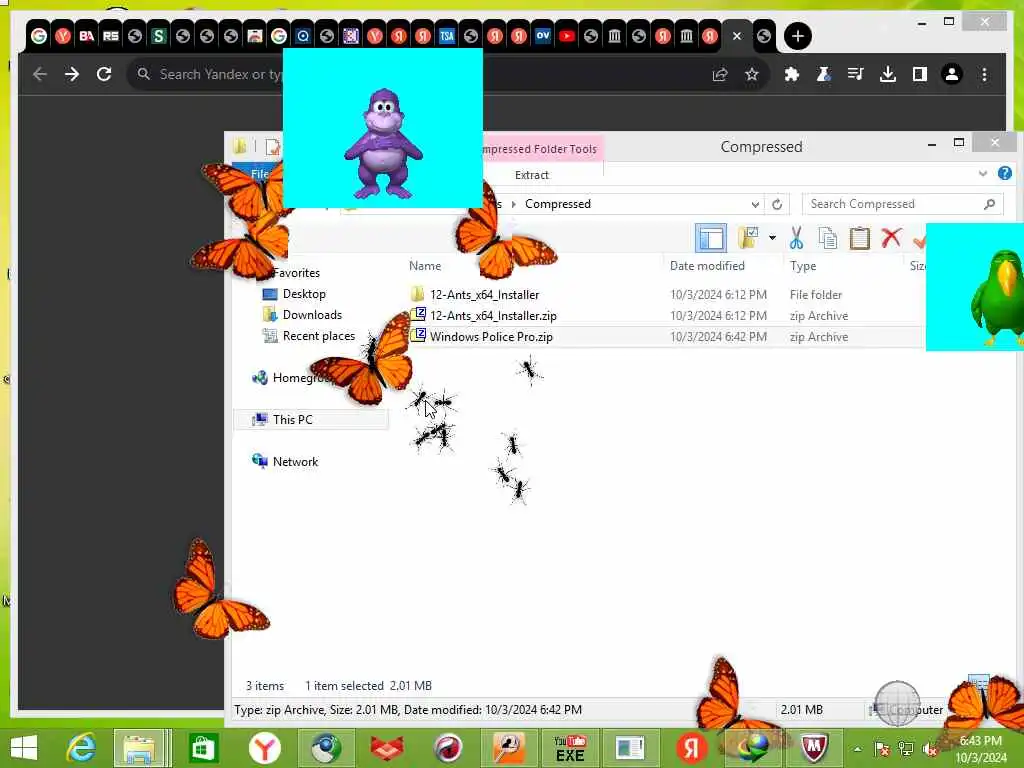Screen dimensions: 1024x768
Task: Open Recent places in the navigation pane
Action: 319,336
